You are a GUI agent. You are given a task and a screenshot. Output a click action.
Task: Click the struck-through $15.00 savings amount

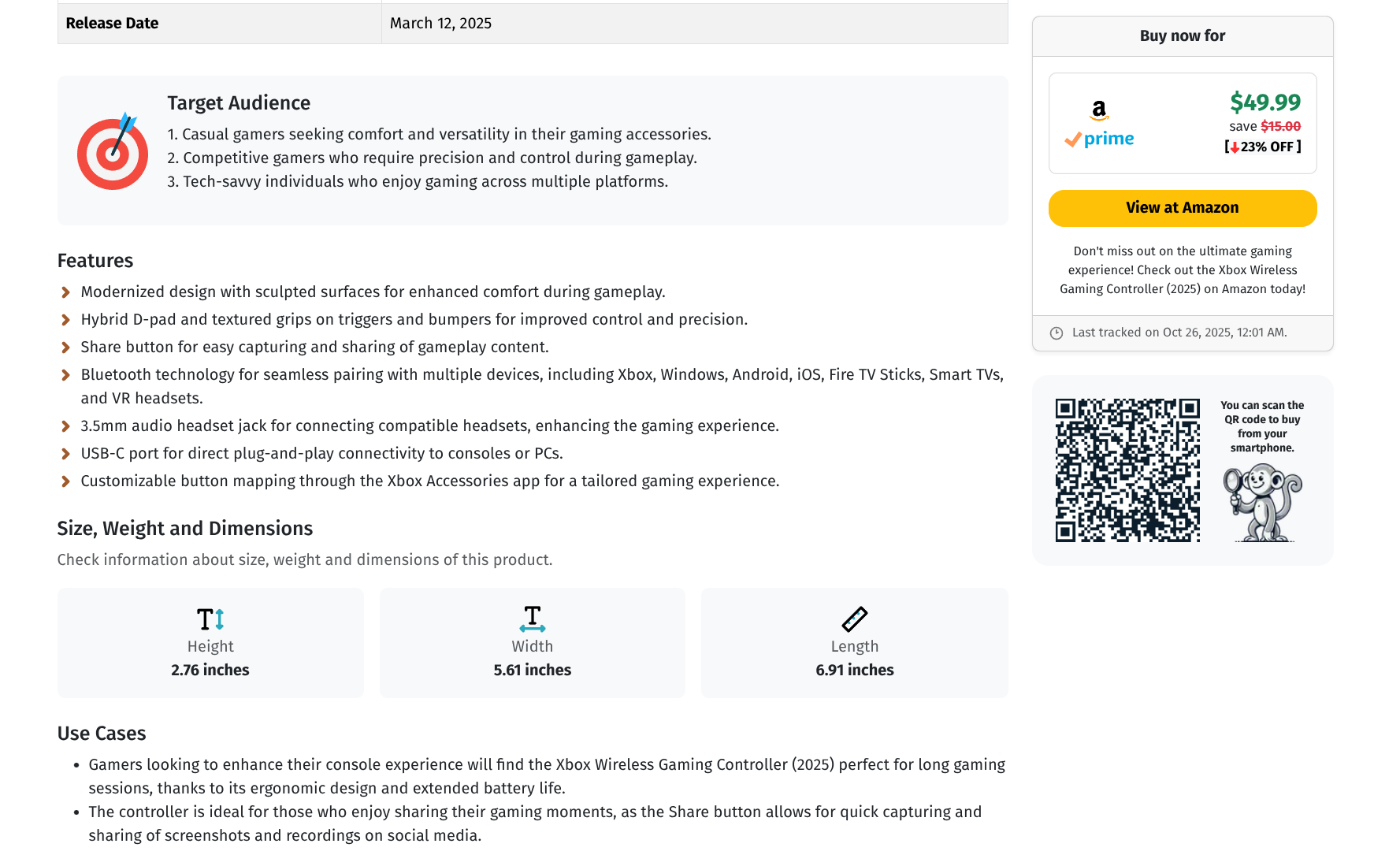[x=1281, y=126]
